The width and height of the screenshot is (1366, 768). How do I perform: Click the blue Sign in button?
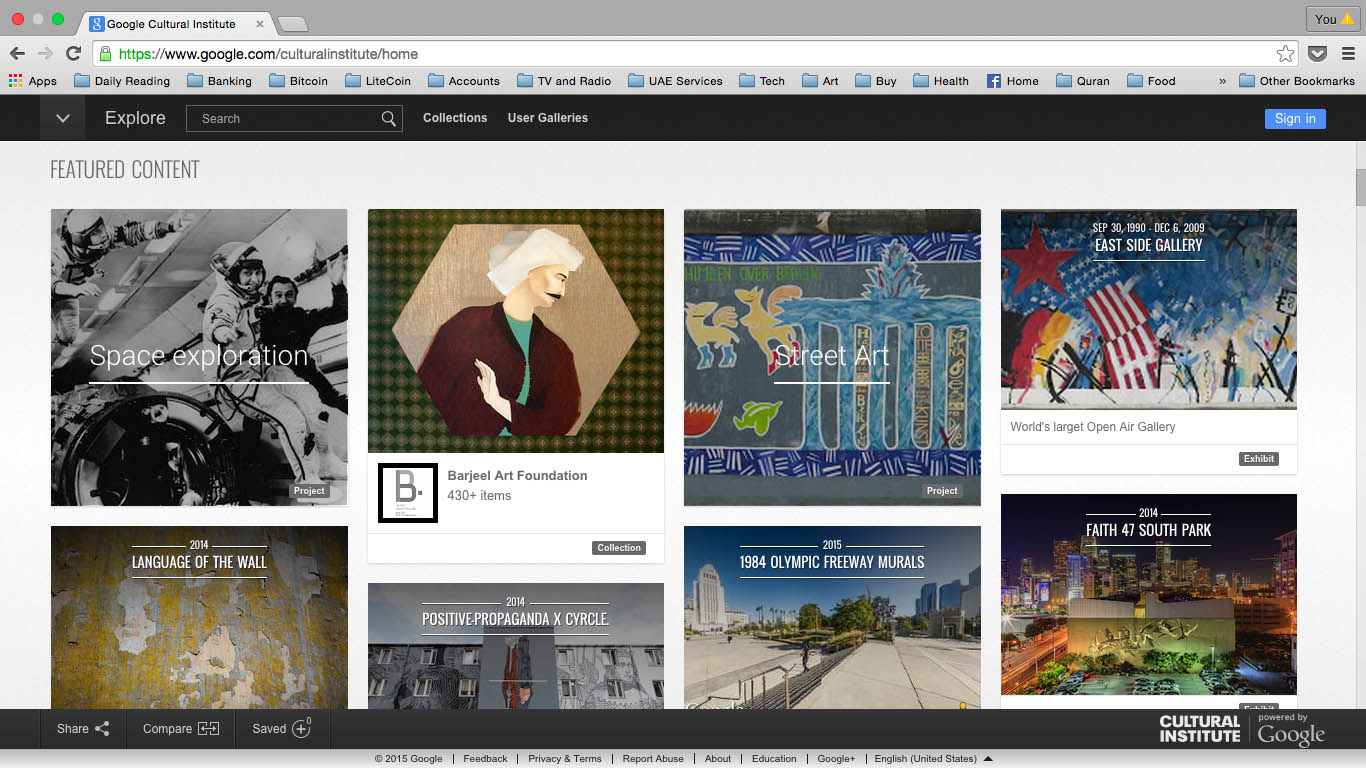click(x=1295, y=118)
